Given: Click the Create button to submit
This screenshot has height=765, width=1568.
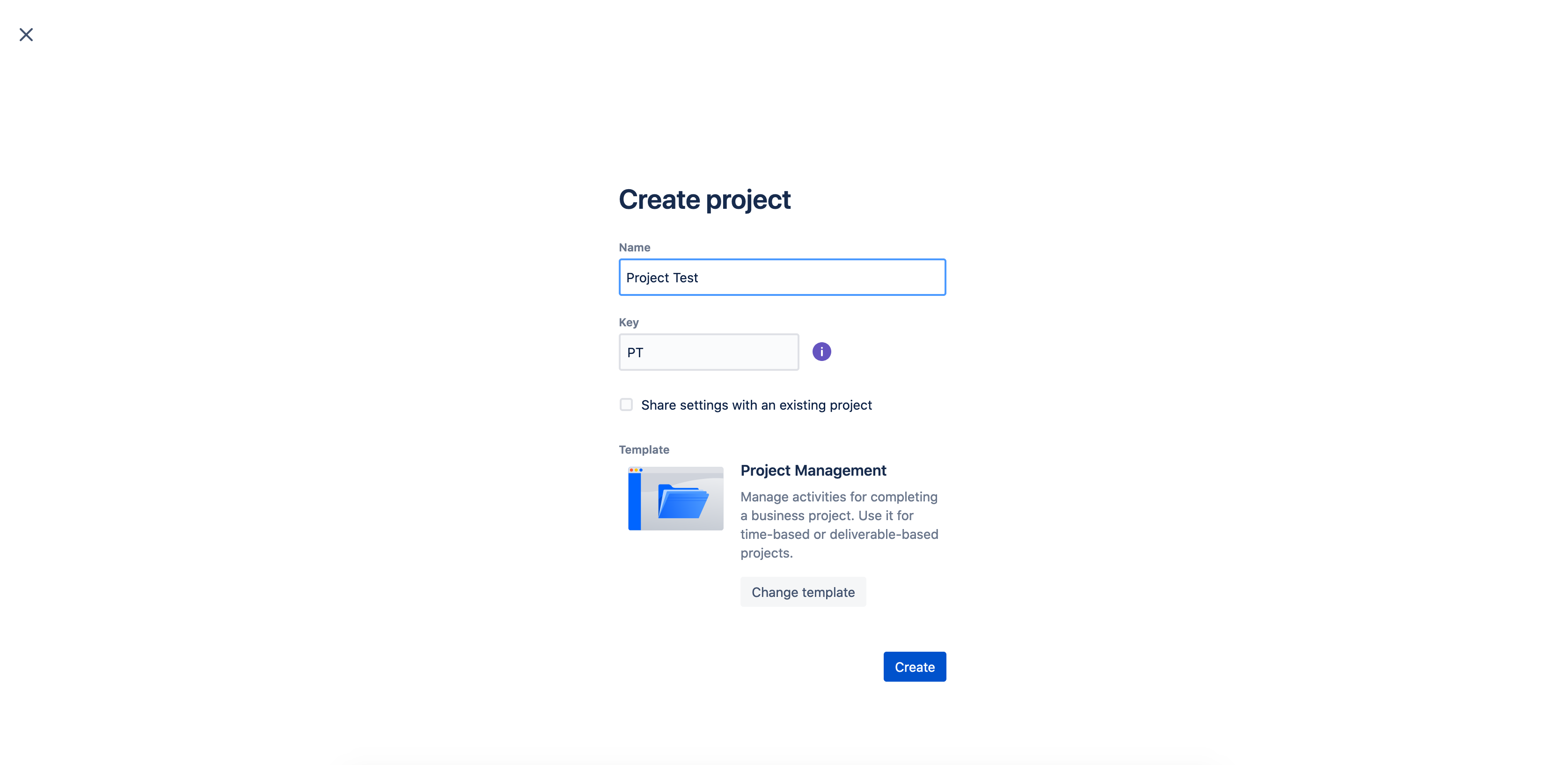Looking at the screenshot, I should pos(914,666).
